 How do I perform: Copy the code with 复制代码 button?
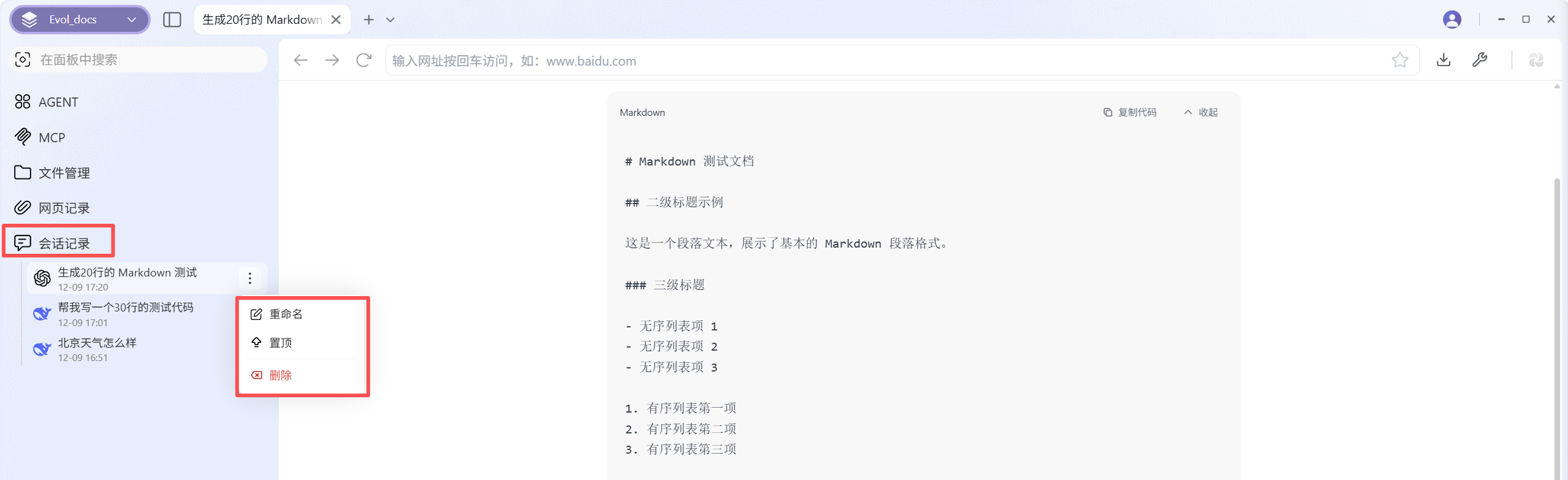(x=1130, y=112)
